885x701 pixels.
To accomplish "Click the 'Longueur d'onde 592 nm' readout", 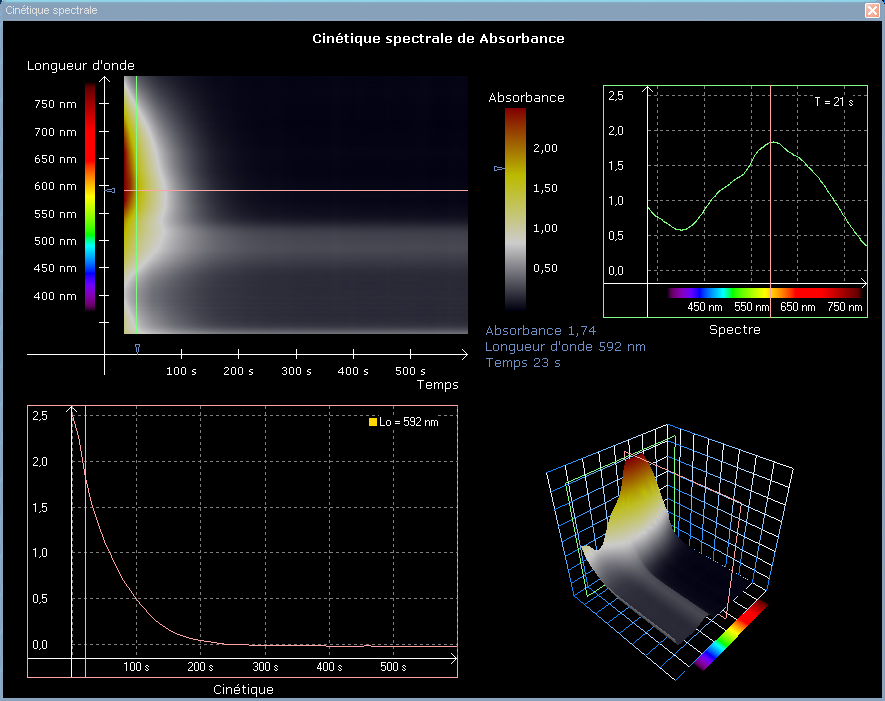I will (x=565, y=347).
